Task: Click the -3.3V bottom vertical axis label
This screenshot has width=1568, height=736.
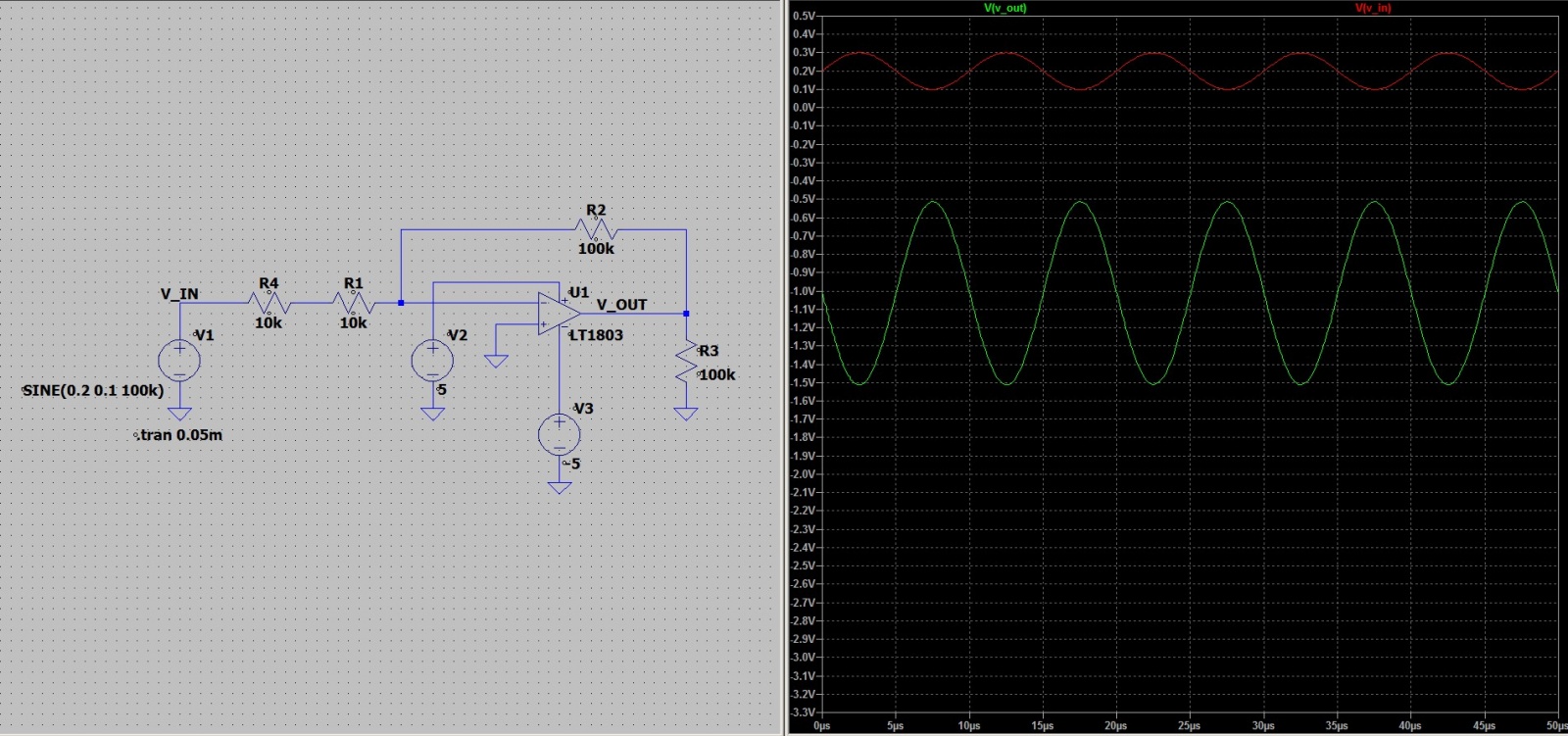Action: tap(803, 712)
